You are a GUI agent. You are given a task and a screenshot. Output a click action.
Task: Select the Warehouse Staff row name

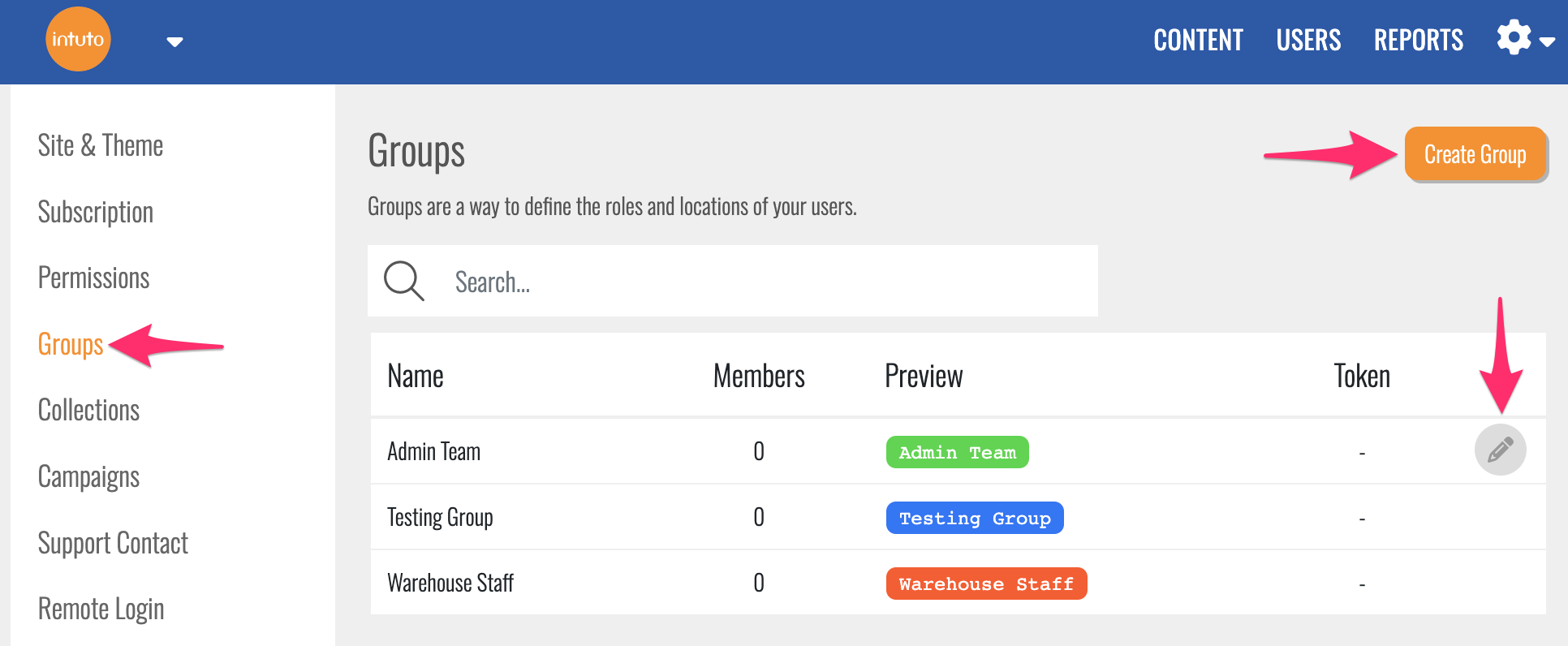click(450, 583)
